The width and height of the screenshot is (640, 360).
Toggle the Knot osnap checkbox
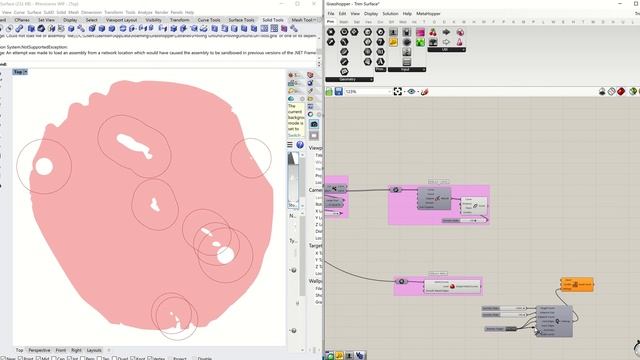tap(133, 358)
